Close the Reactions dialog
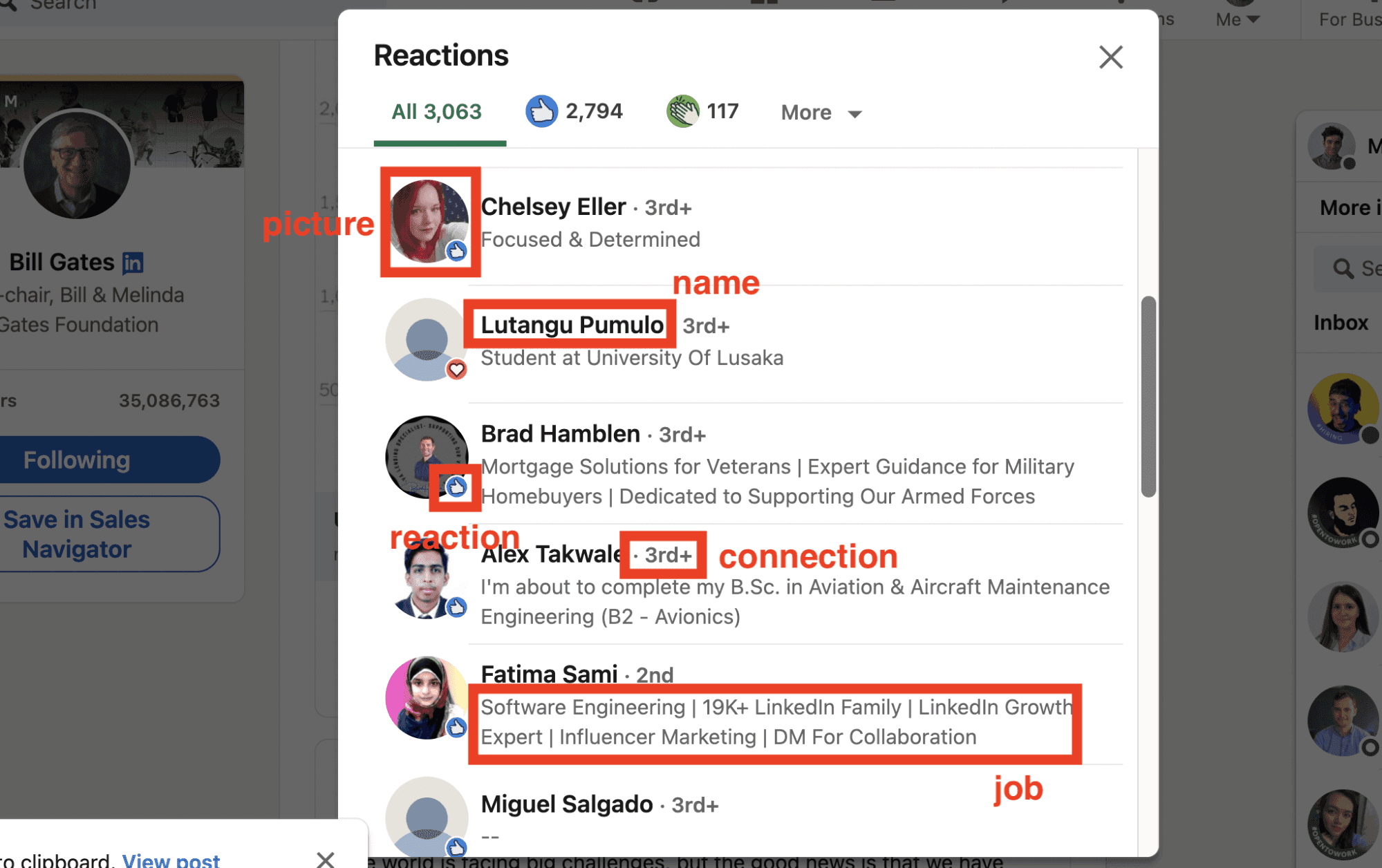 pos(1110,57)
